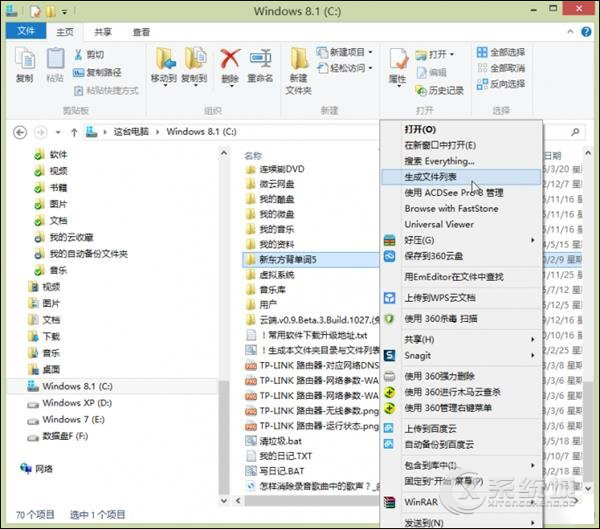Choose 保存到360云盘

click(461, 256)
